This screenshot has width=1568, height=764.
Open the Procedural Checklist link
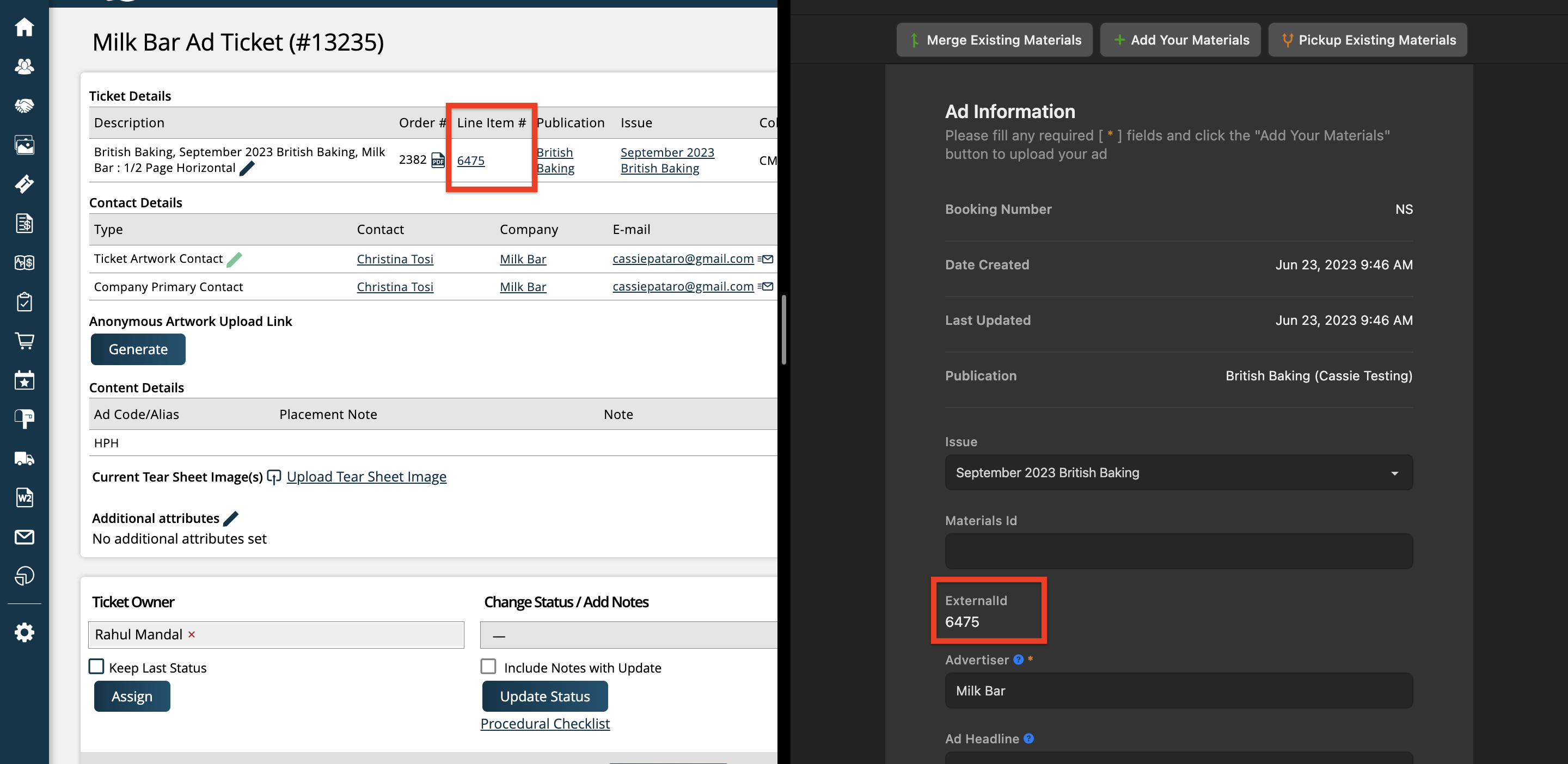coord(545,723)
